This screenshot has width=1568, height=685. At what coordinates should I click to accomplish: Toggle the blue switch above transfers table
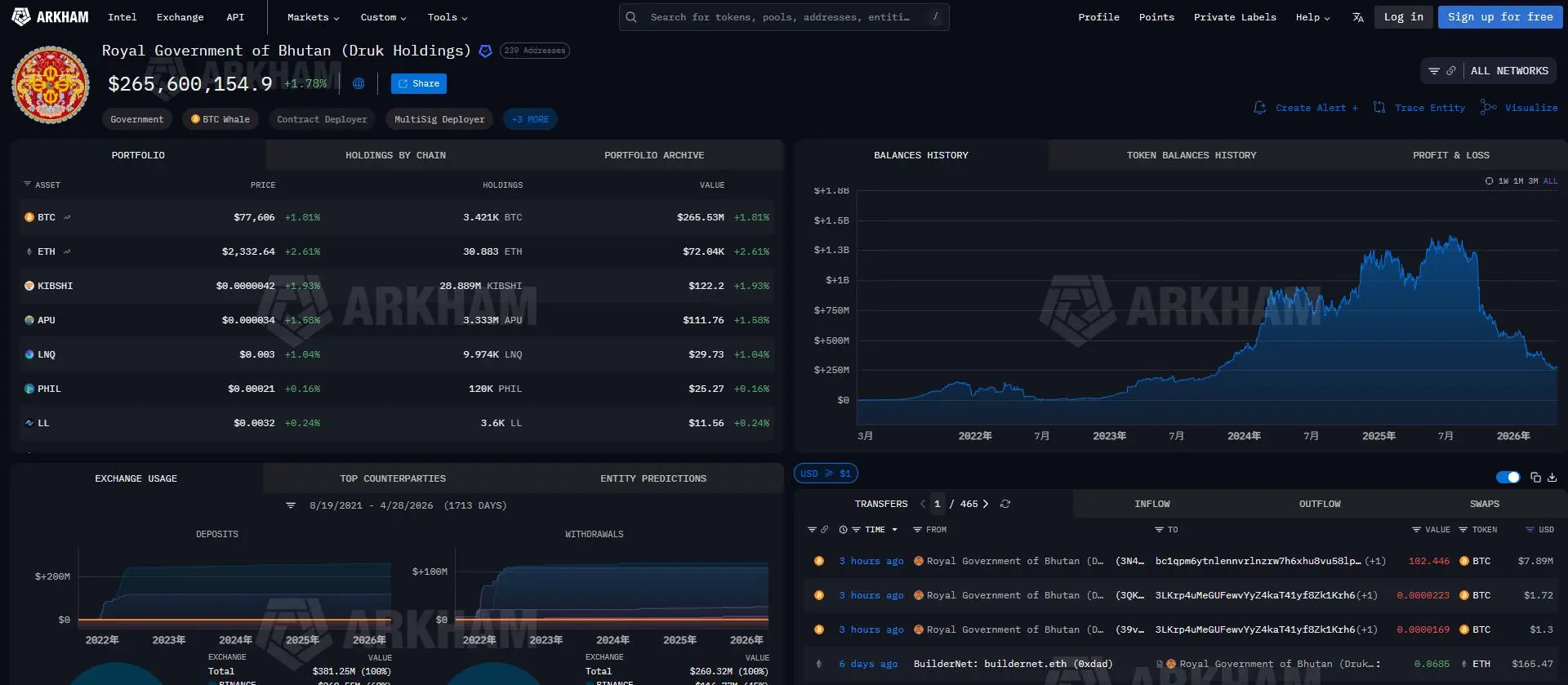click(1508, 478)
